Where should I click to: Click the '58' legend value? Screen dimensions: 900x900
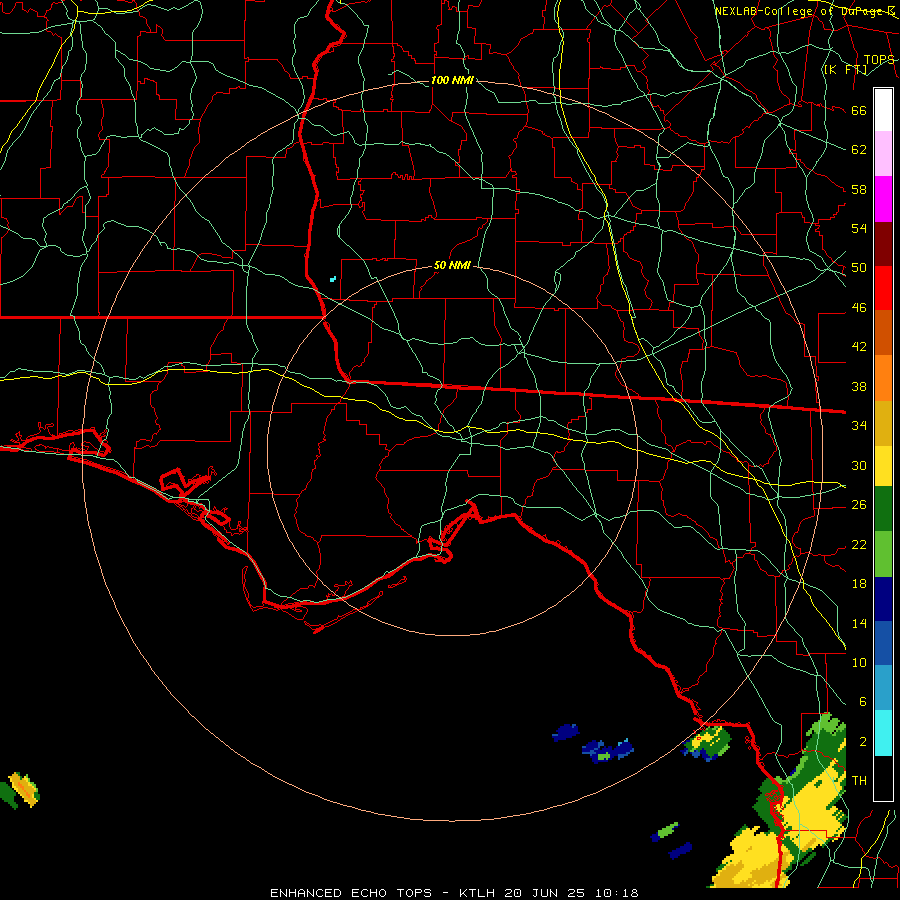859,189
